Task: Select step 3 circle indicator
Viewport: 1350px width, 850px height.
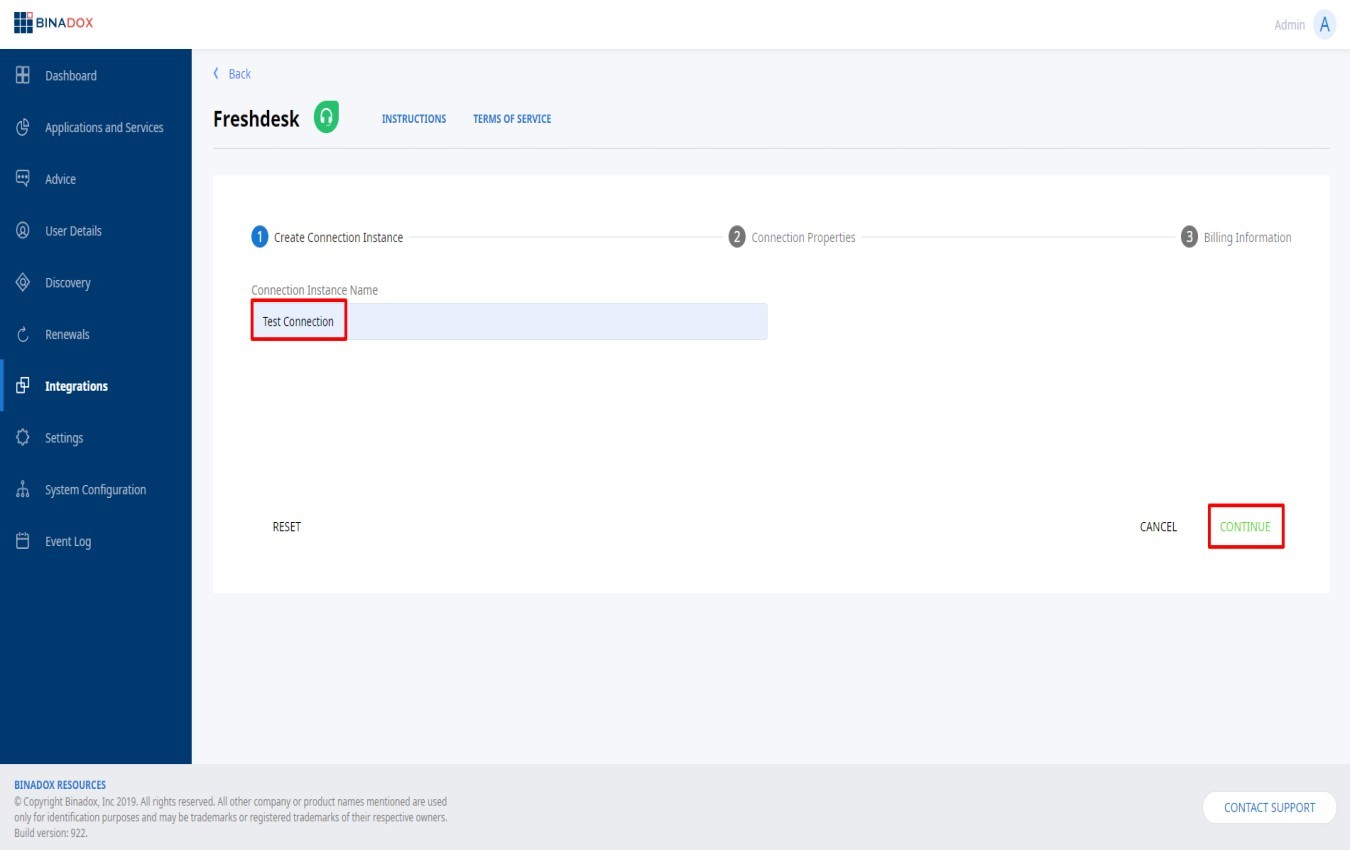Action: 1189,237
